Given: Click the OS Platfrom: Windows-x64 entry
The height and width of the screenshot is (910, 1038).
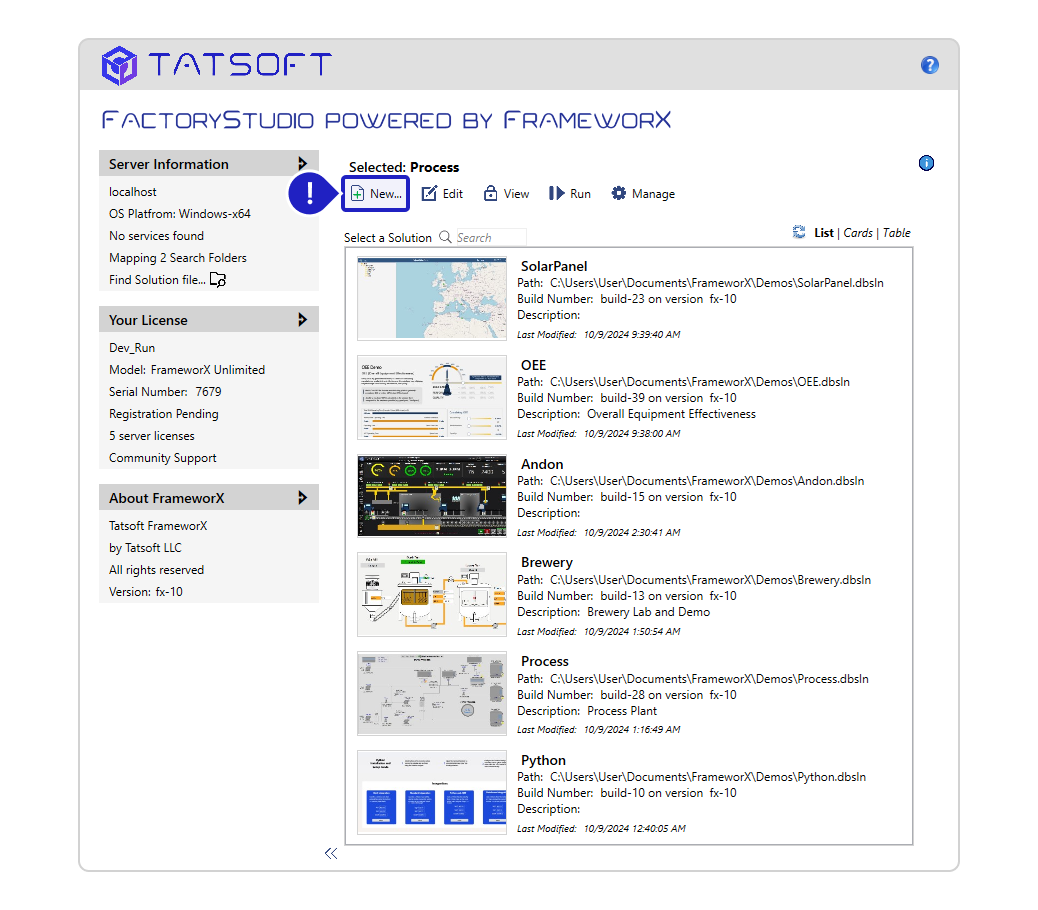Looking at the screenshot, I should tap(180, 214).
